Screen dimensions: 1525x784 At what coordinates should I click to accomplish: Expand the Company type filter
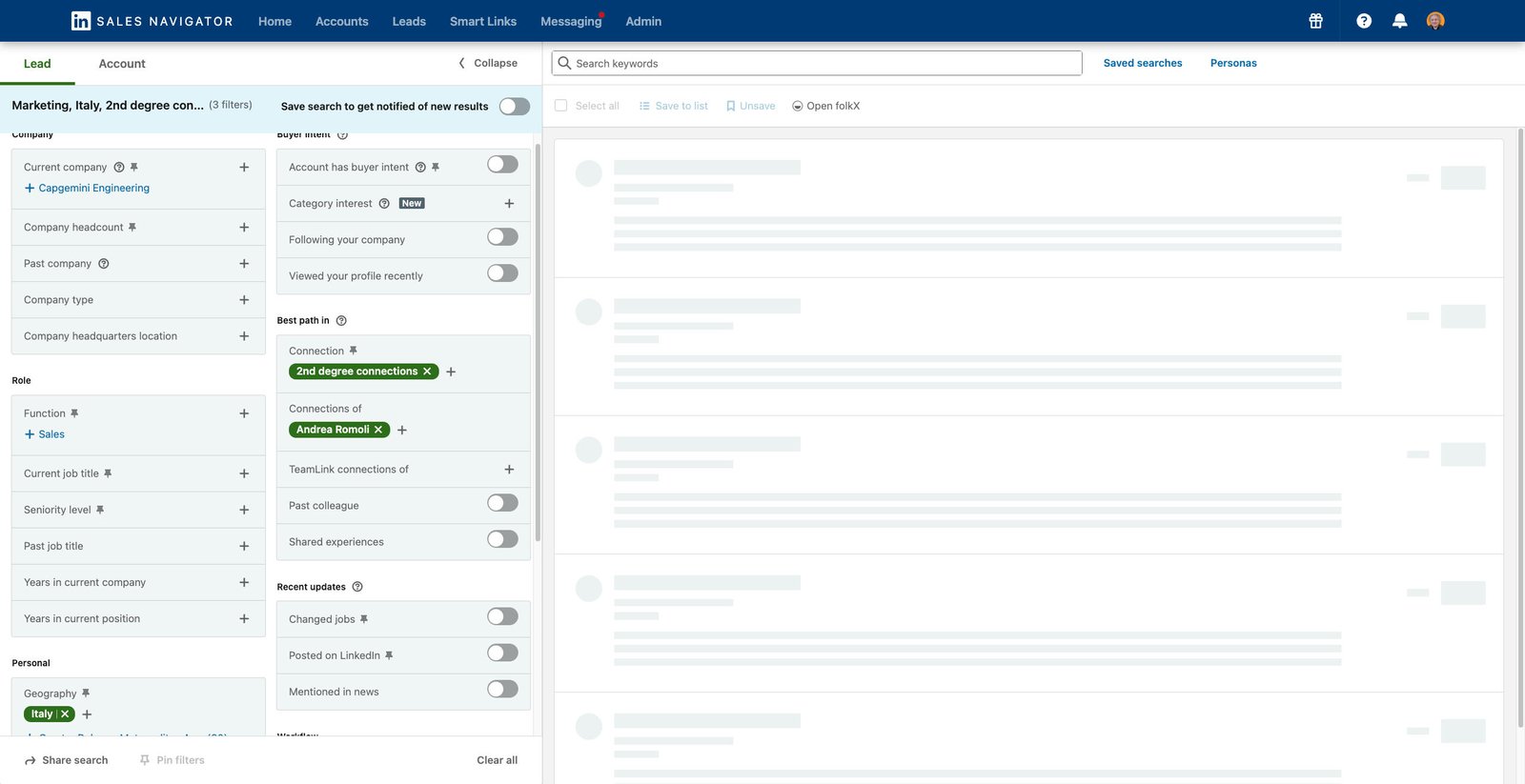(x=244, y=300)
